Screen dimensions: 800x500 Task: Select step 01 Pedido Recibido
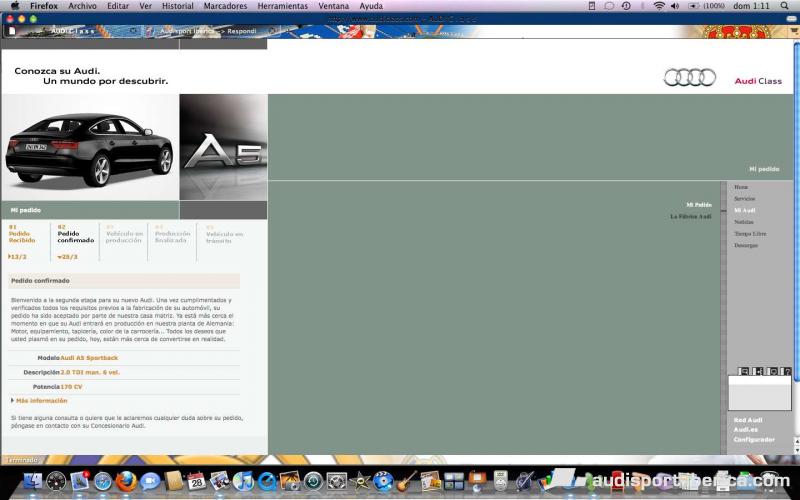coord(22,233)
